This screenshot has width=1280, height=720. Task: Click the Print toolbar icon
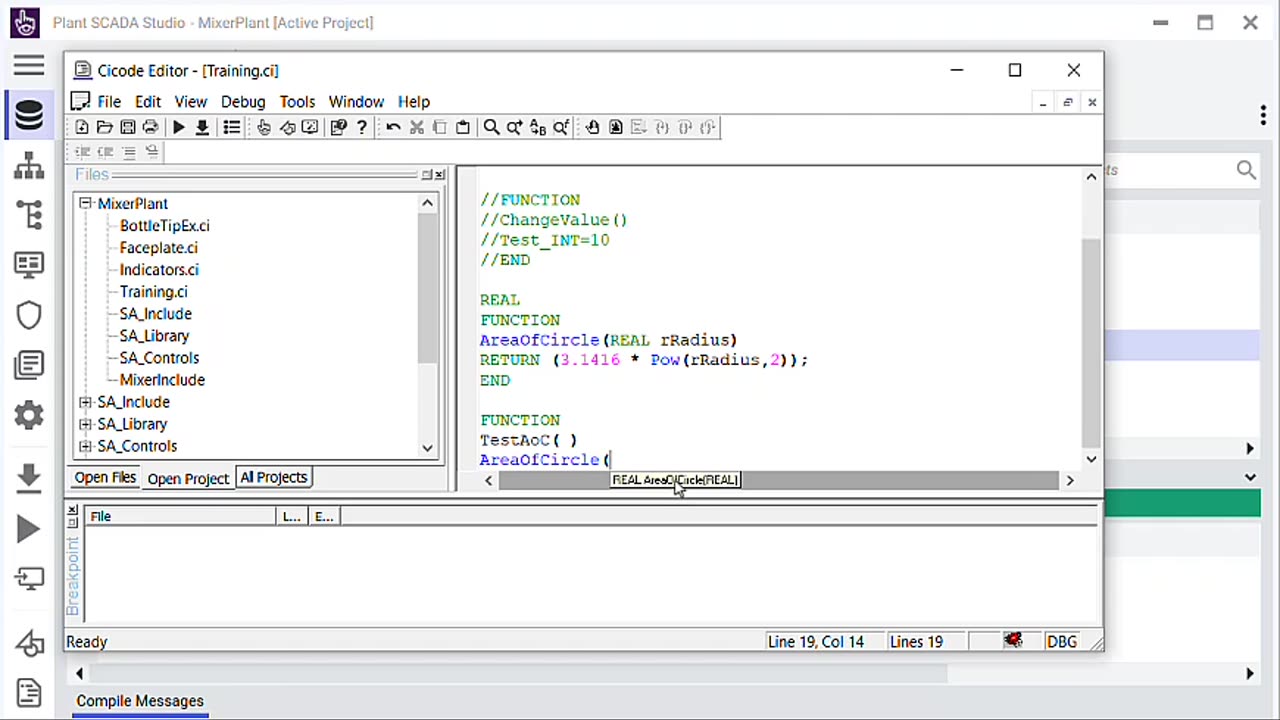[150, 127]
